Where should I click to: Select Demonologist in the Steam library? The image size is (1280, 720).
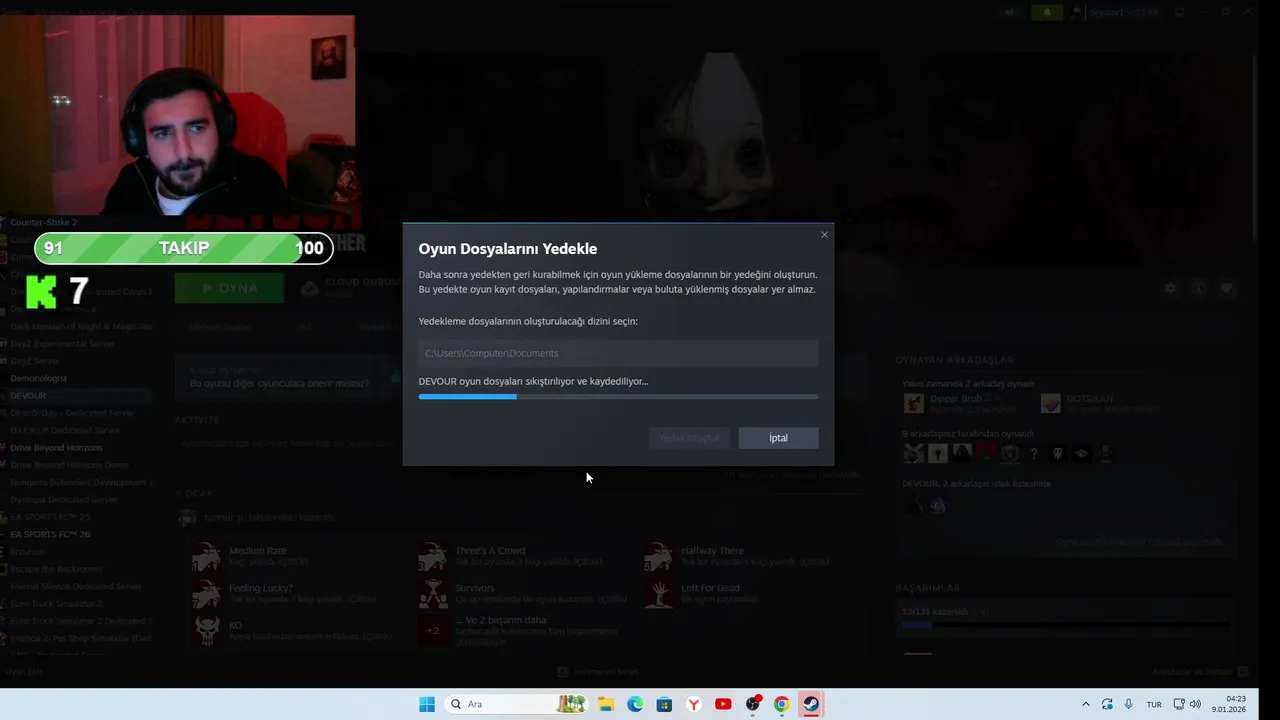[x=39, y=378]
